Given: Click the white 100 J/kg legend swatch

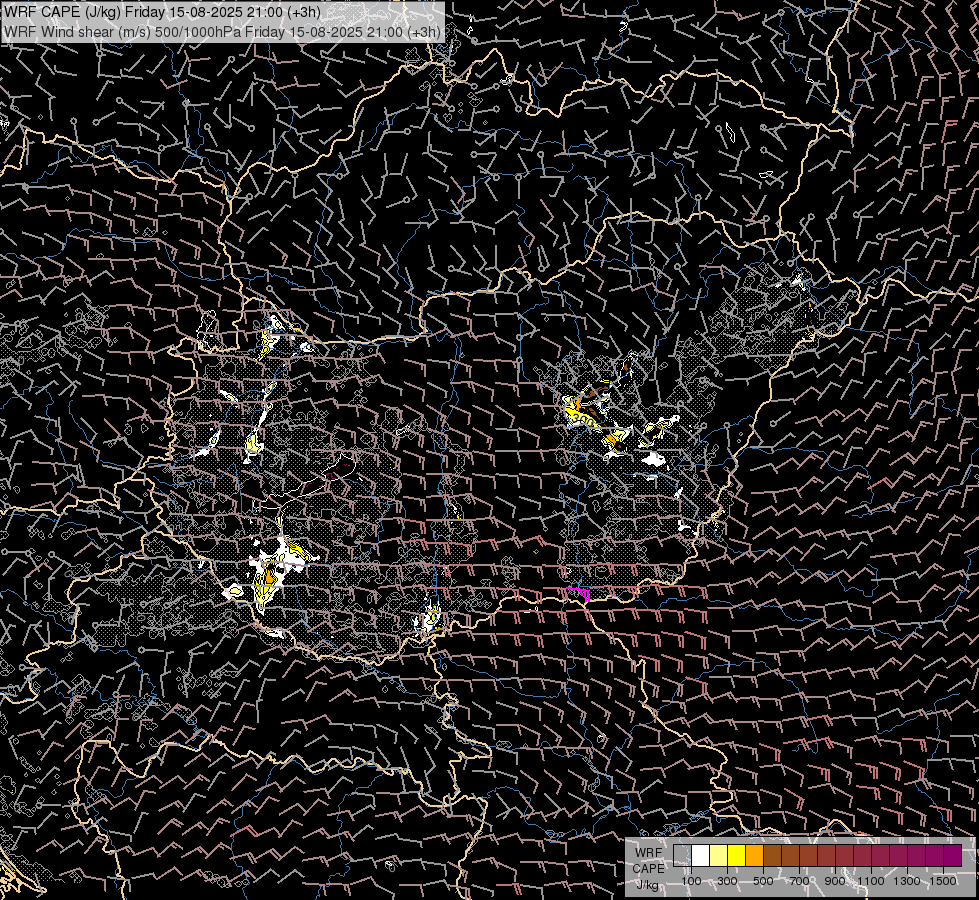Looking at the screenshot, I should point(701,856).
